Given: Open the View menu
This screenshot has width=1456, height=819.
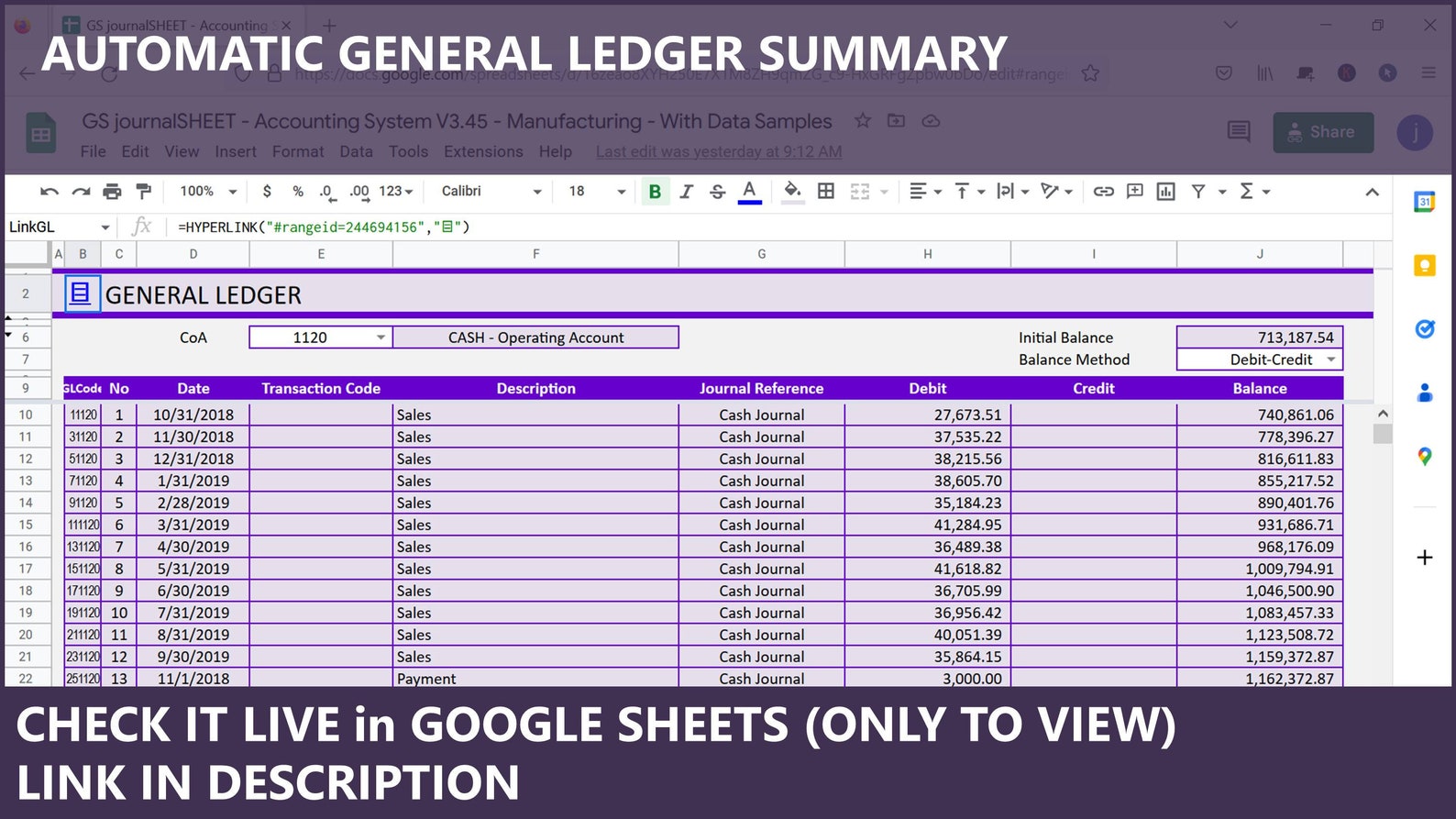Looking at the screenshot, I should click(x=182, y=151).
